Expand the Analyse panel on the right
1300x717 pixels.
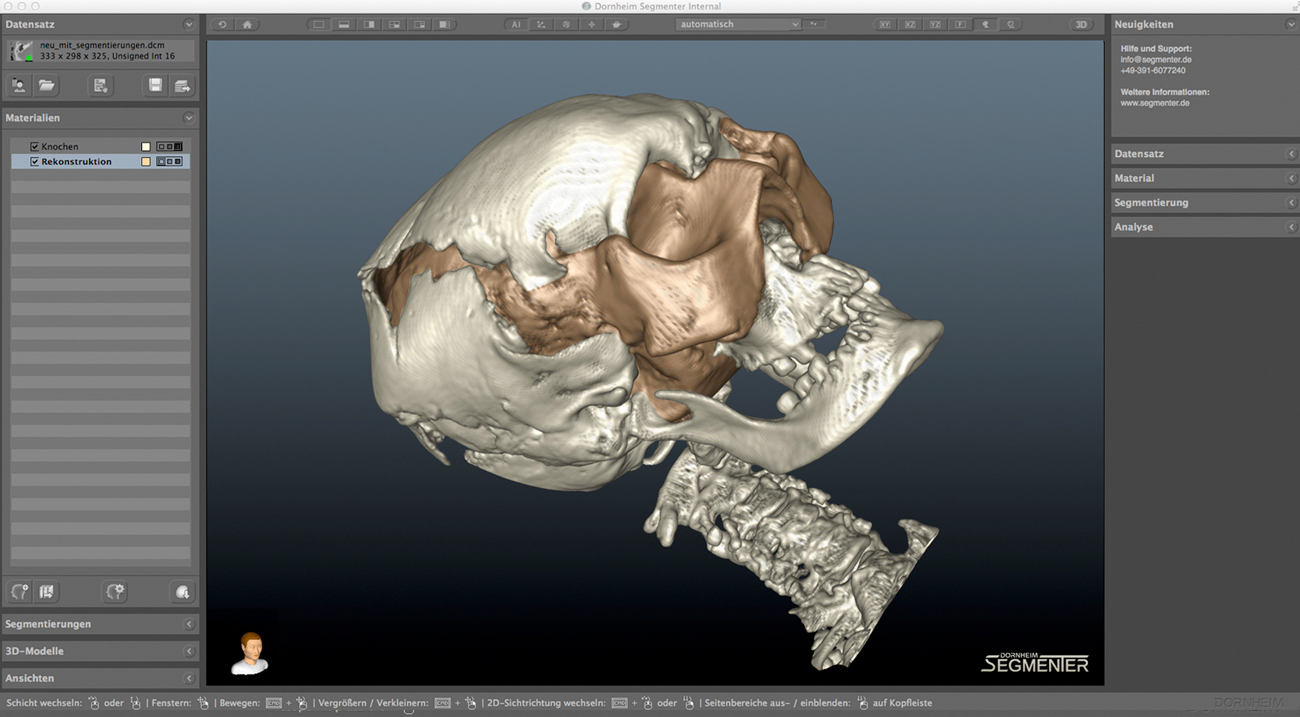1204,227
